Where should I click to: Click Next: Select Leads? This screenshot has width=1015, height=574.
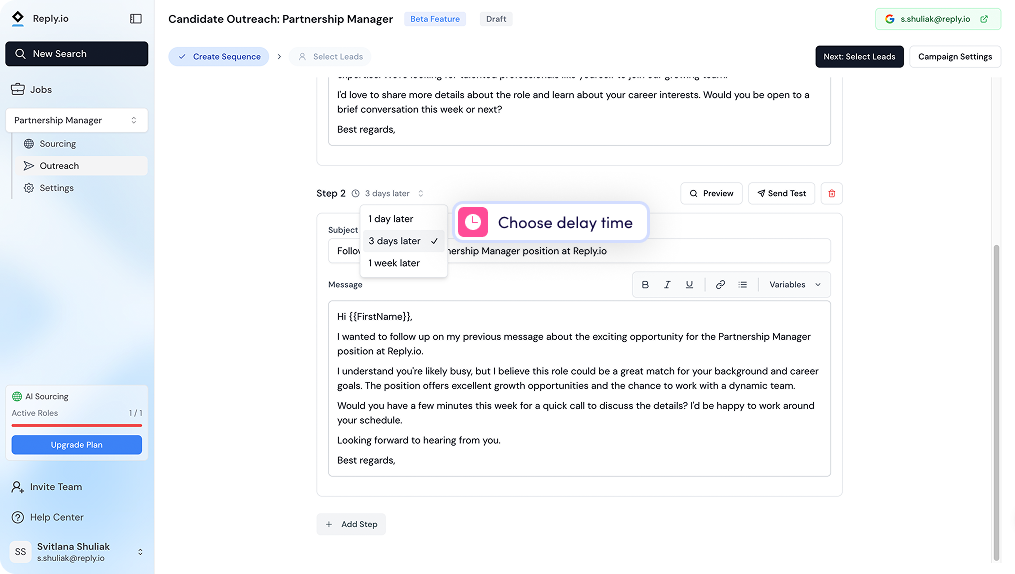pos(859,56)
